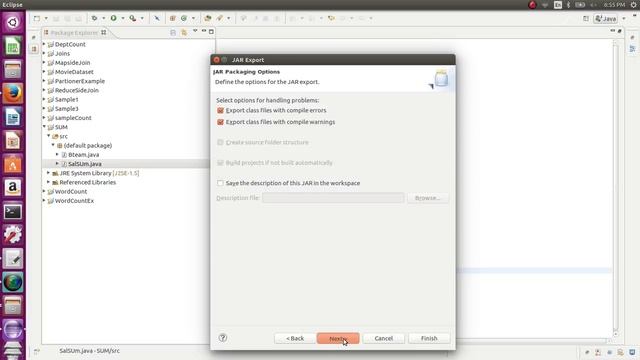Viewport: 640px width, 360px height.
Task: Click the New file toolbar icon
Action: tap(37, 18)
